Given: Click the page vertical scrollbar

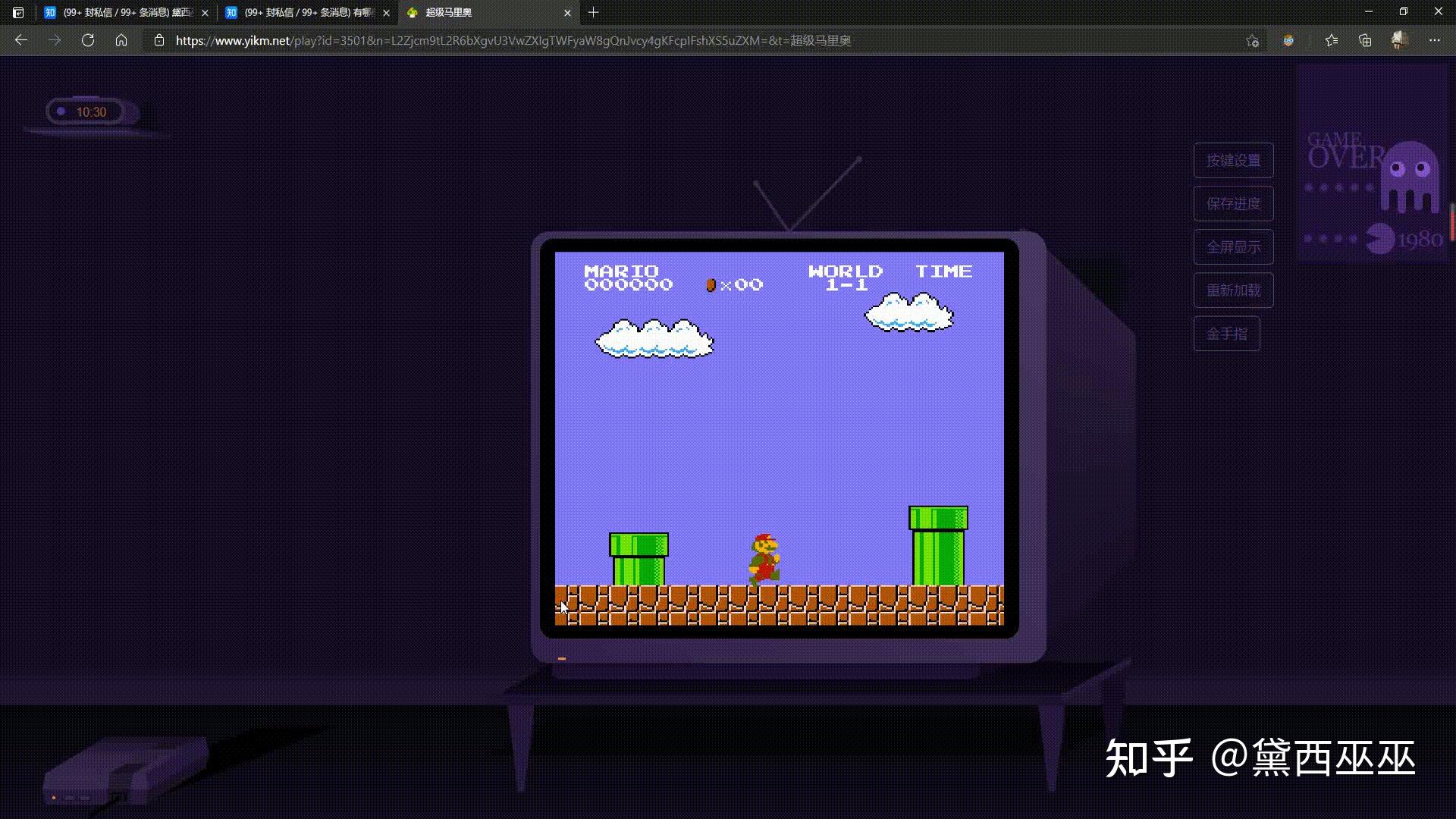Looking at the screenshot, I should (x=1452, y=222).
